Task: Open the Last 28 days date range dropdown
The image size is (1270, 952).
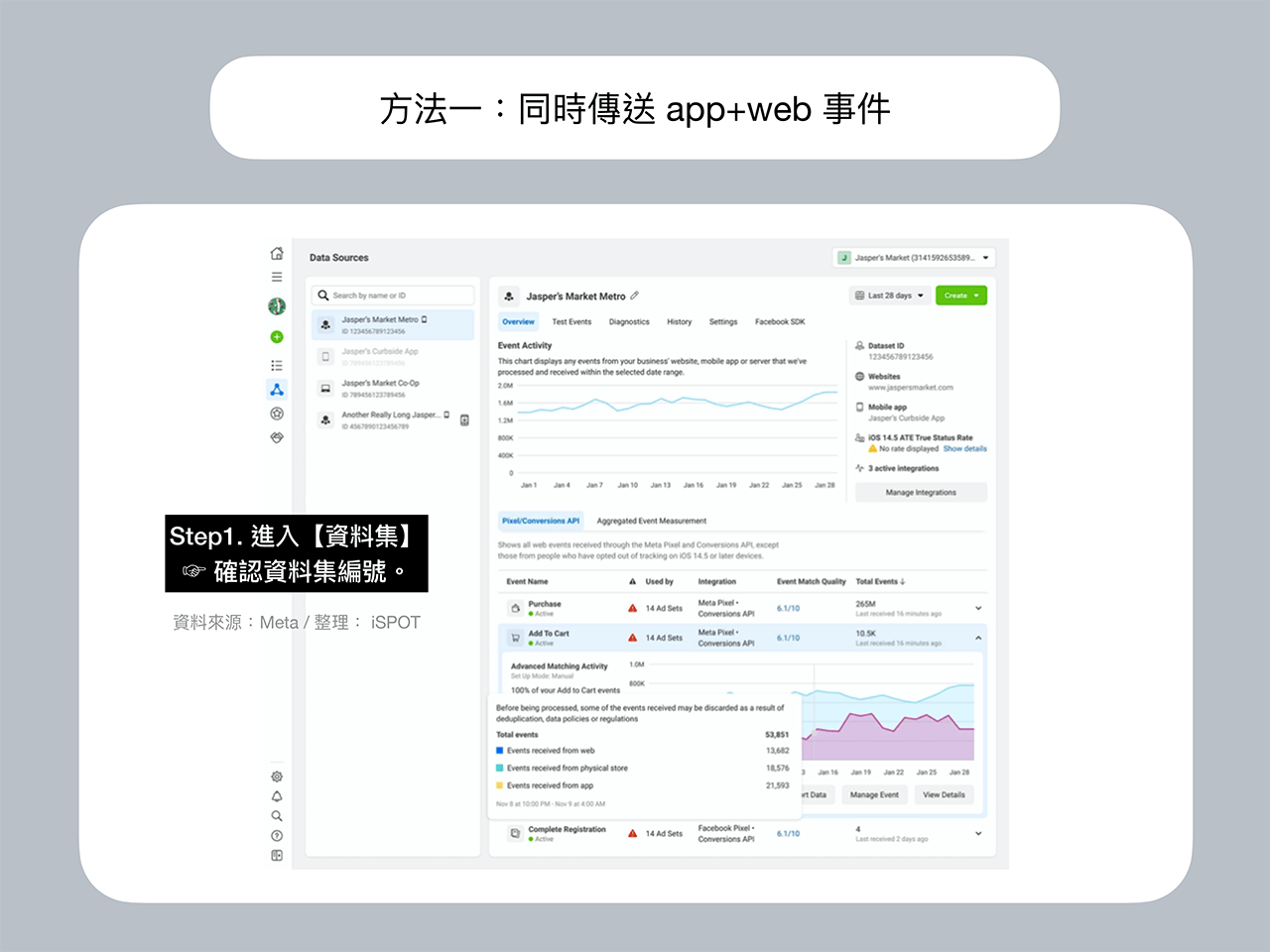Action: [x=890, y=296]
